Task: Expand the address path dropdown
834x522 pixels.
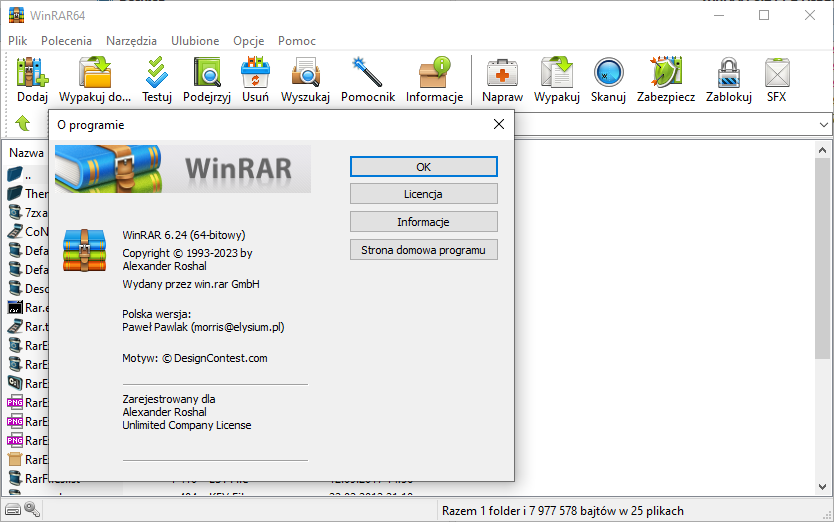Action: tap(823, 125)
